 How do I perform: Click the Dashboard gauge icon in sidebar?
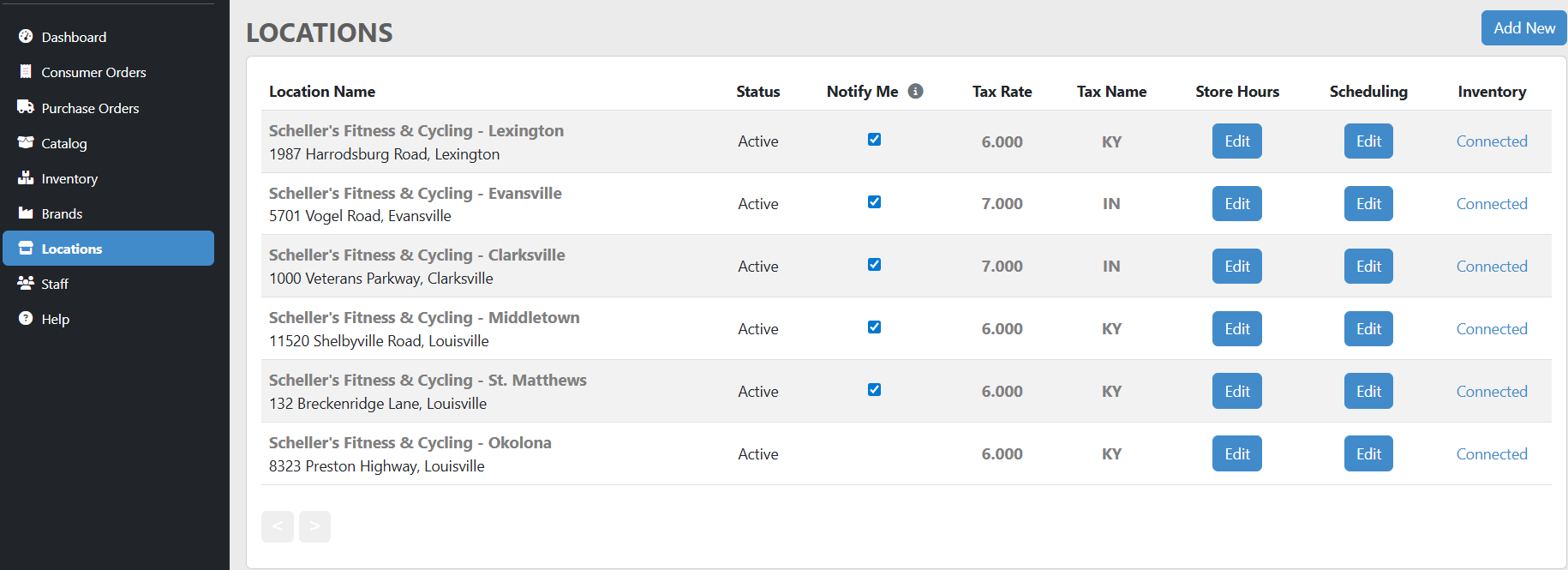(26, 36)
